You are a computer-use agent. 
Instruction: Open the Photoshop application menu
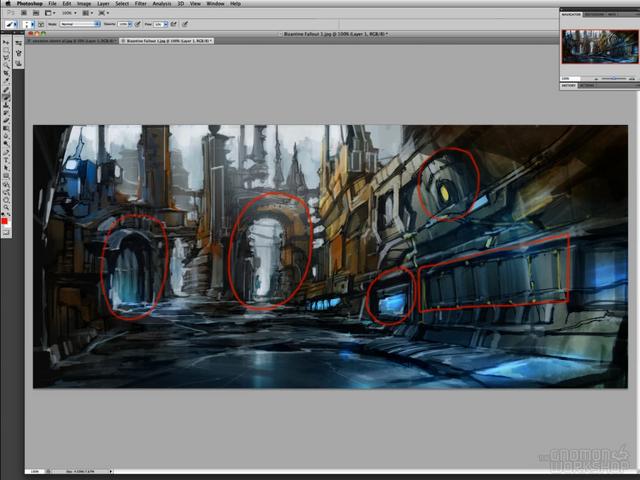pyautogui.click(x=29, y=4)
